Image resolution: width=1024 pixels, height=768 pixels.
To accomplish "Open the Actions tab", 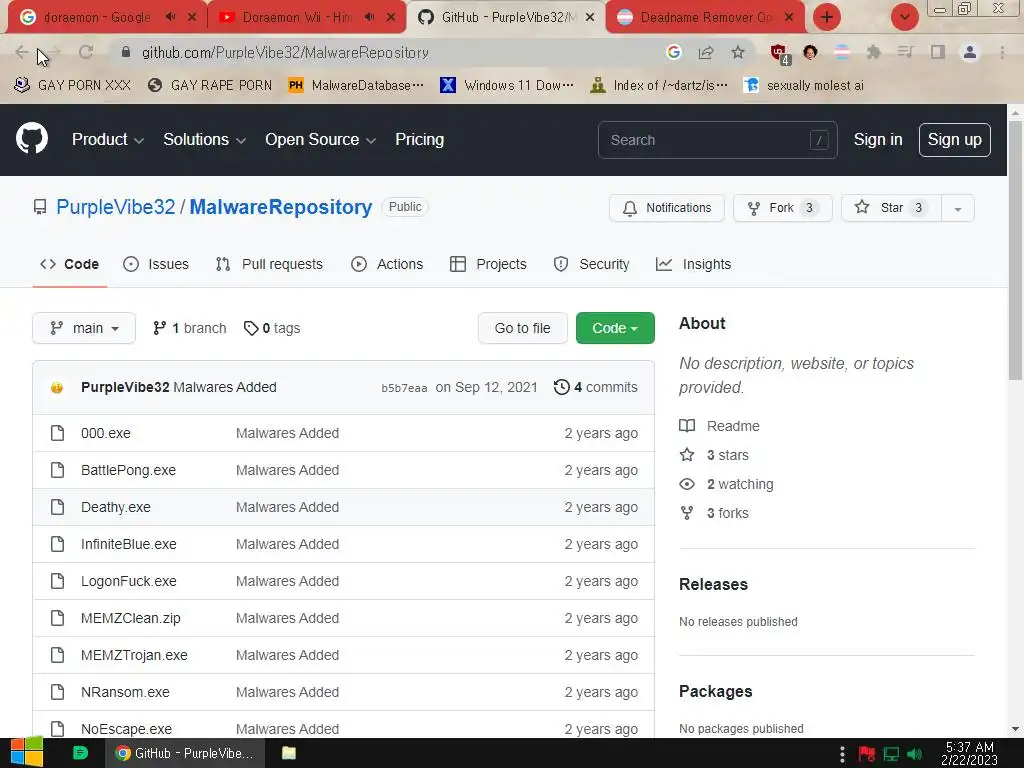I will pyautogui.click(x=387, y=264).
